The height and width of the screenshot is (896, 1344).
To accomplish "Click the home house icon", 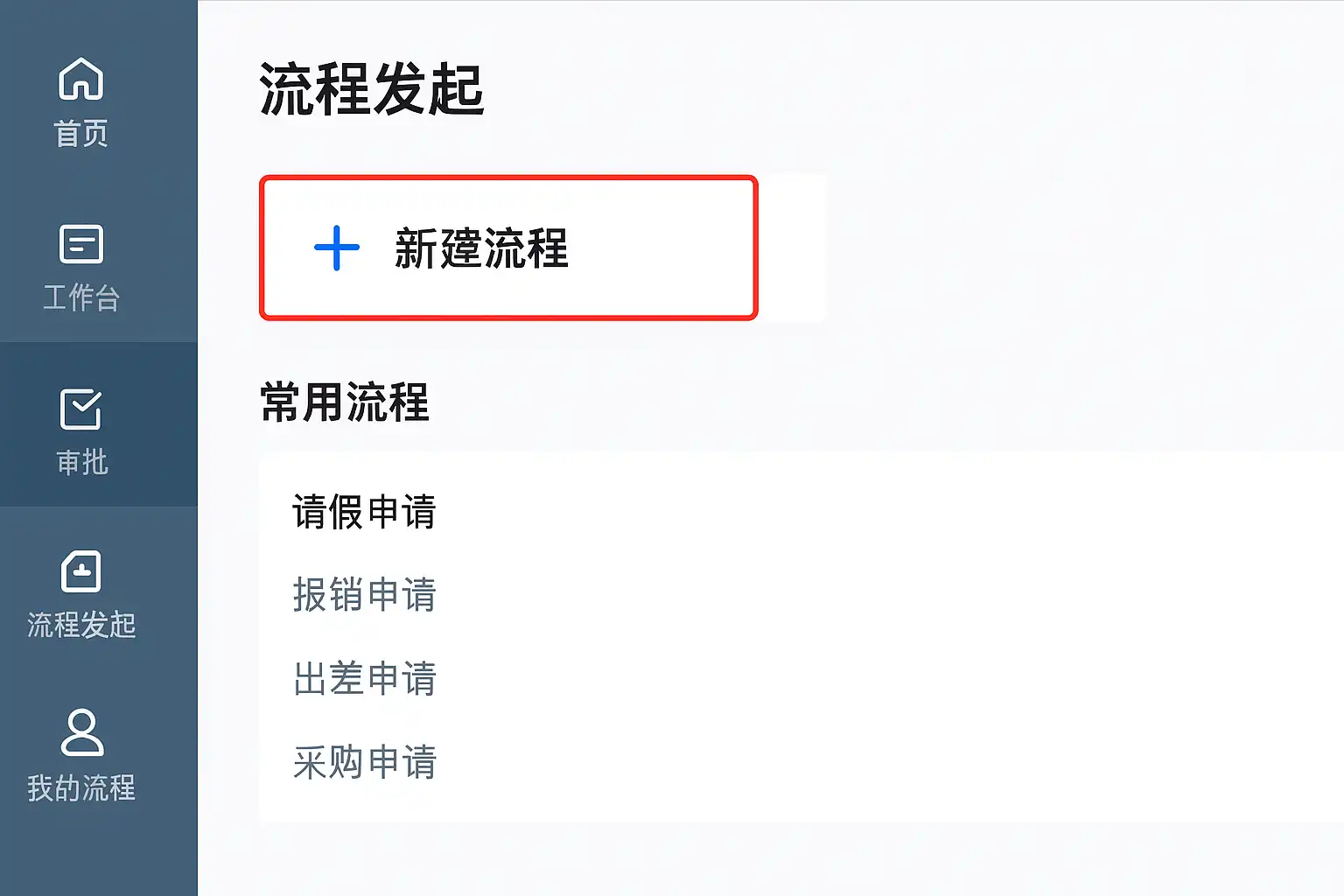I will coord(80,79).
